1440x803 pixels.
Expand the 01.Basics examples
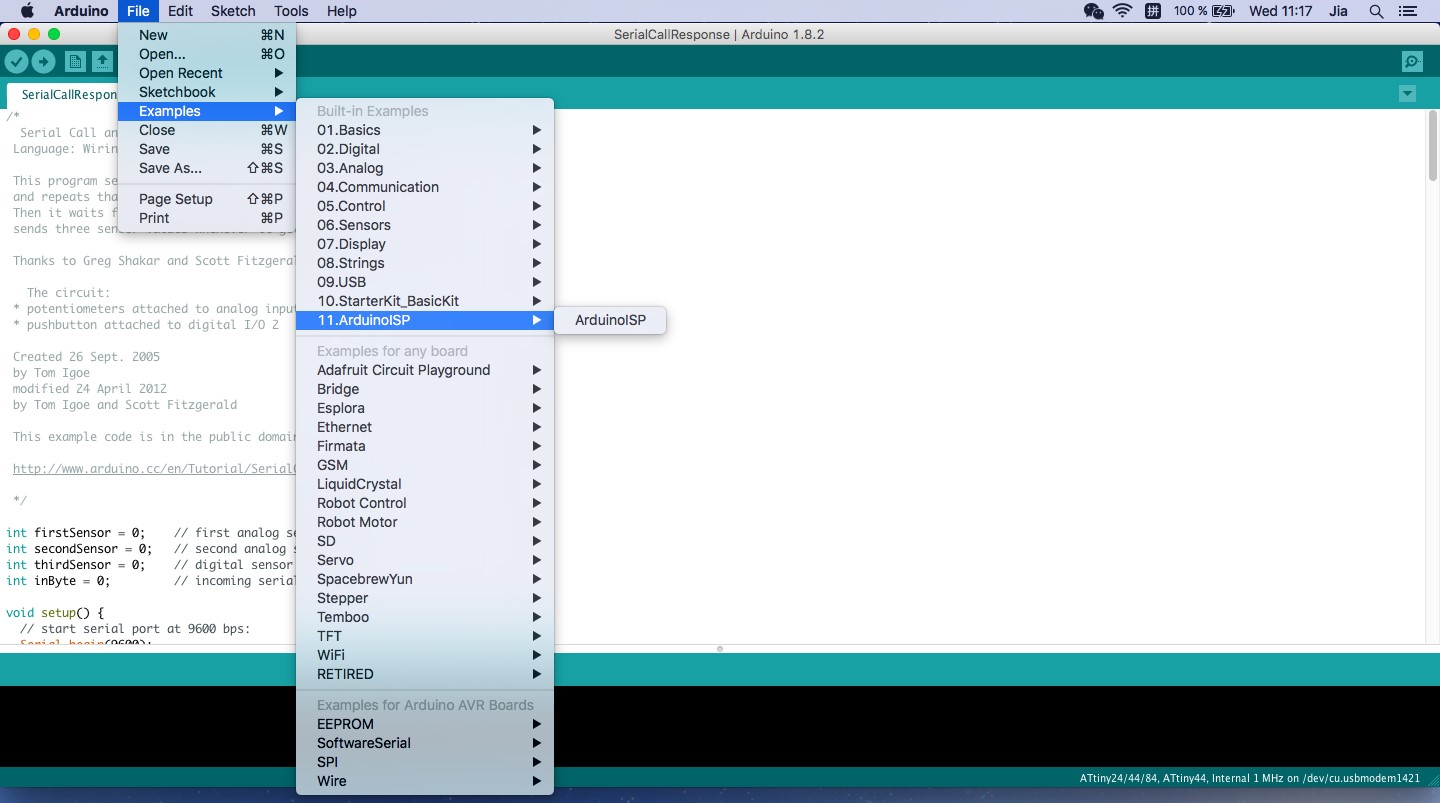[x=425, y=130]
